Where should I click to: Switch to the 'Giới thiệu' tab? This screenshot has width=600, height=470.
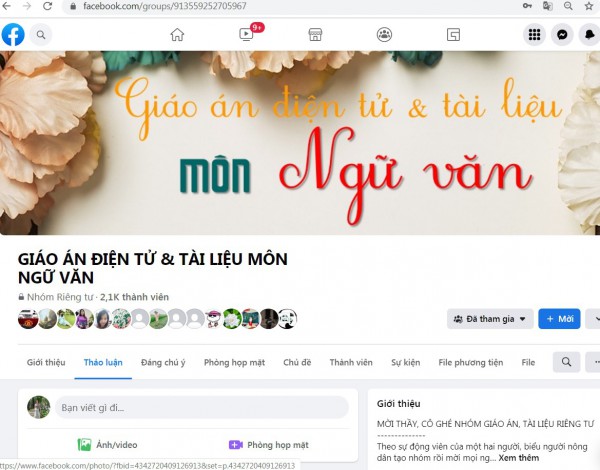(46, 362)
